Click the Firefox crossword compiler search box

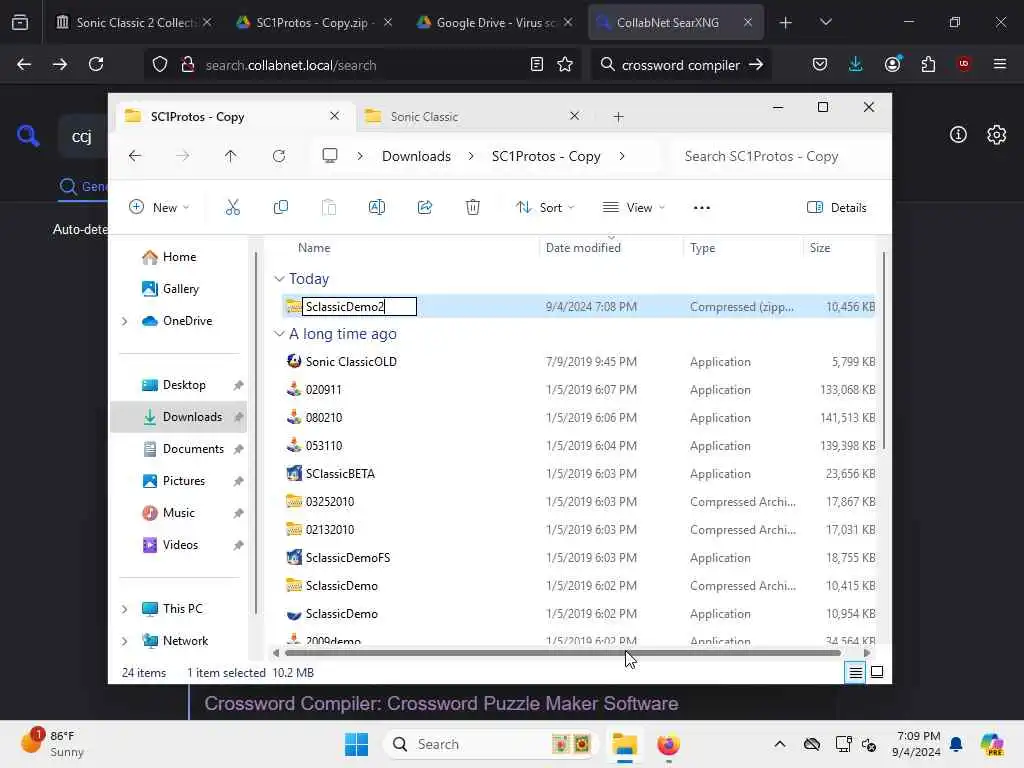[680, 65]
